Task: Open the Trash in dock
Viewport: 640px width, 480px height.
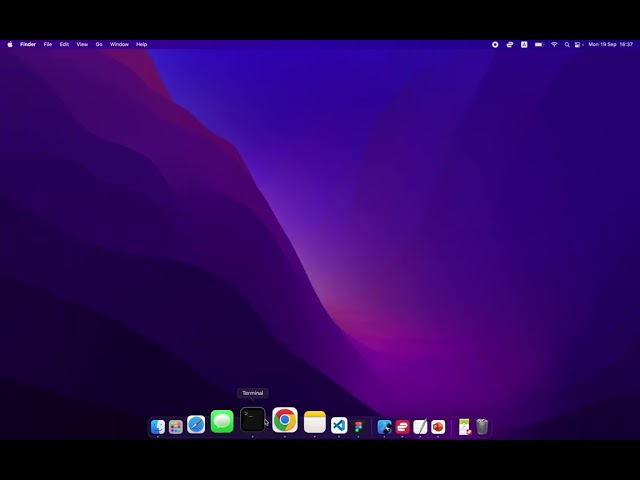Action: click(x=482, y=427)
